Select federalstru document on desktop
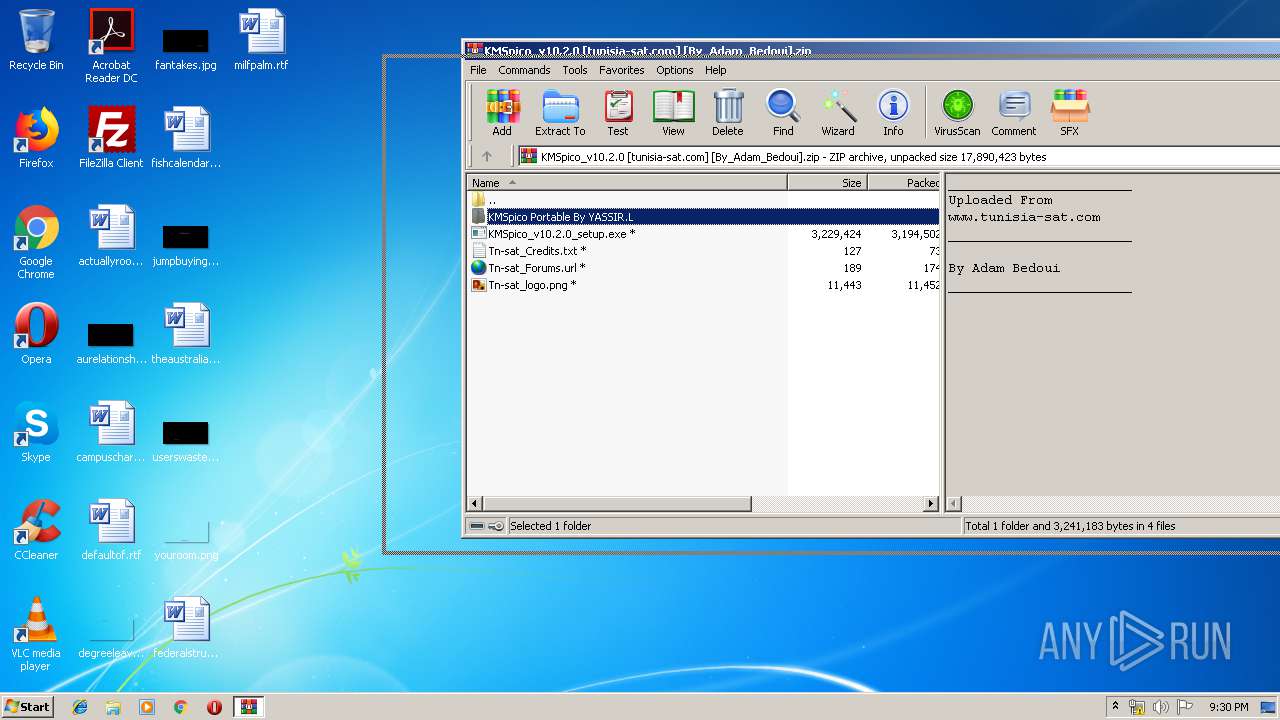The height and width of the screenshot is (720, 1280). [x=186, y=628]
